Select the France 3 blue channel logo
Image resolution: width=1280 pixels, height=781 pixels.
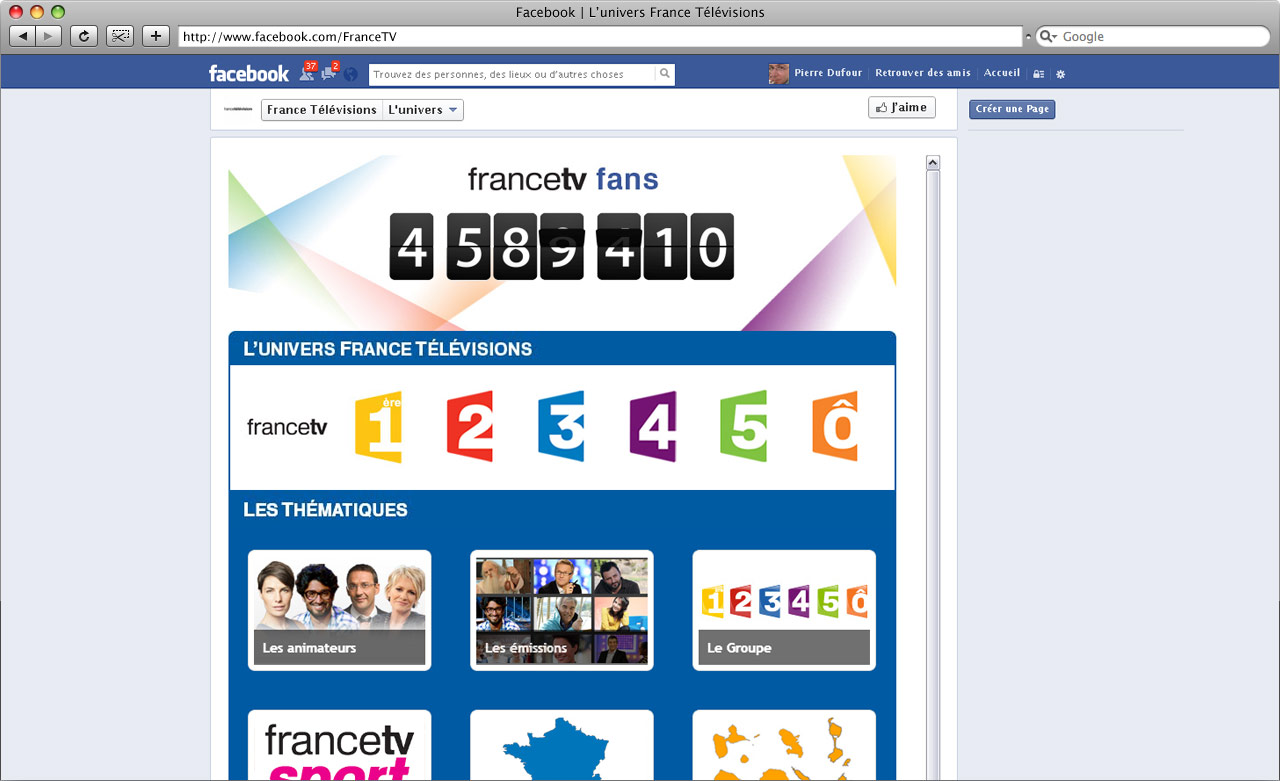(561, 427)
